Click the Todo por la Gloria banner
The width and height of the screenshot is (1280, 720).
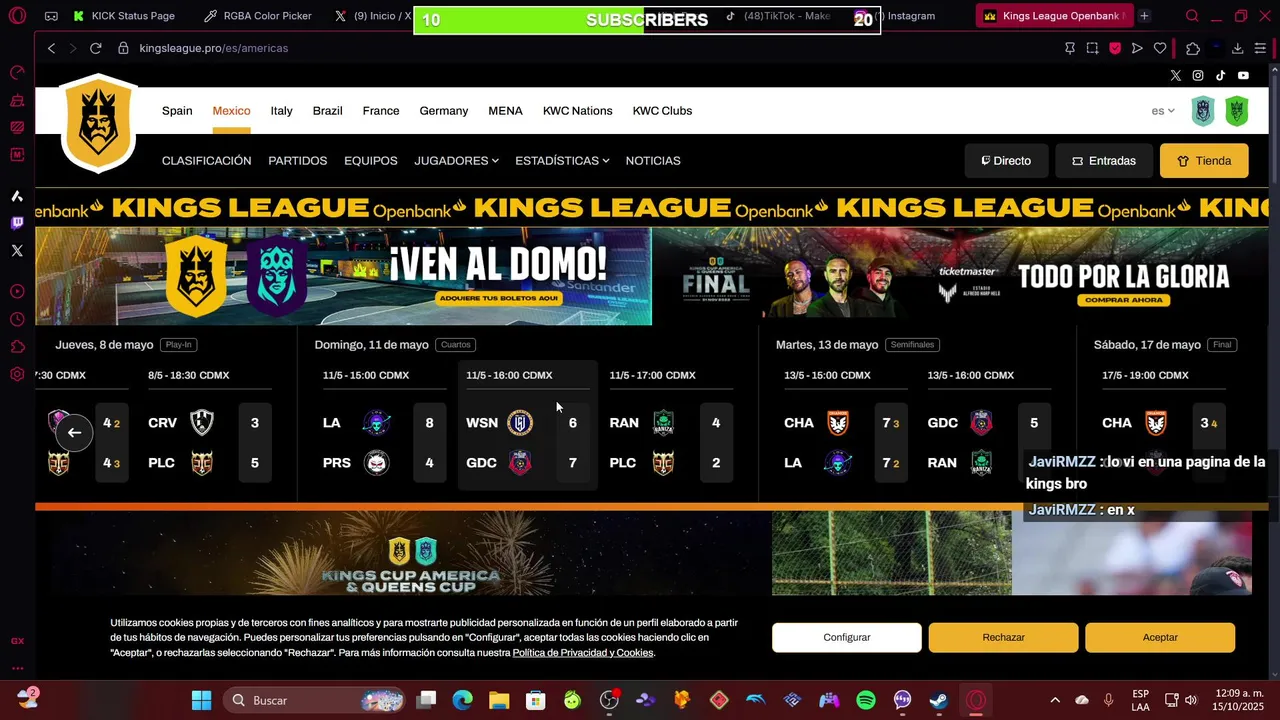click(x=960, y=276)
